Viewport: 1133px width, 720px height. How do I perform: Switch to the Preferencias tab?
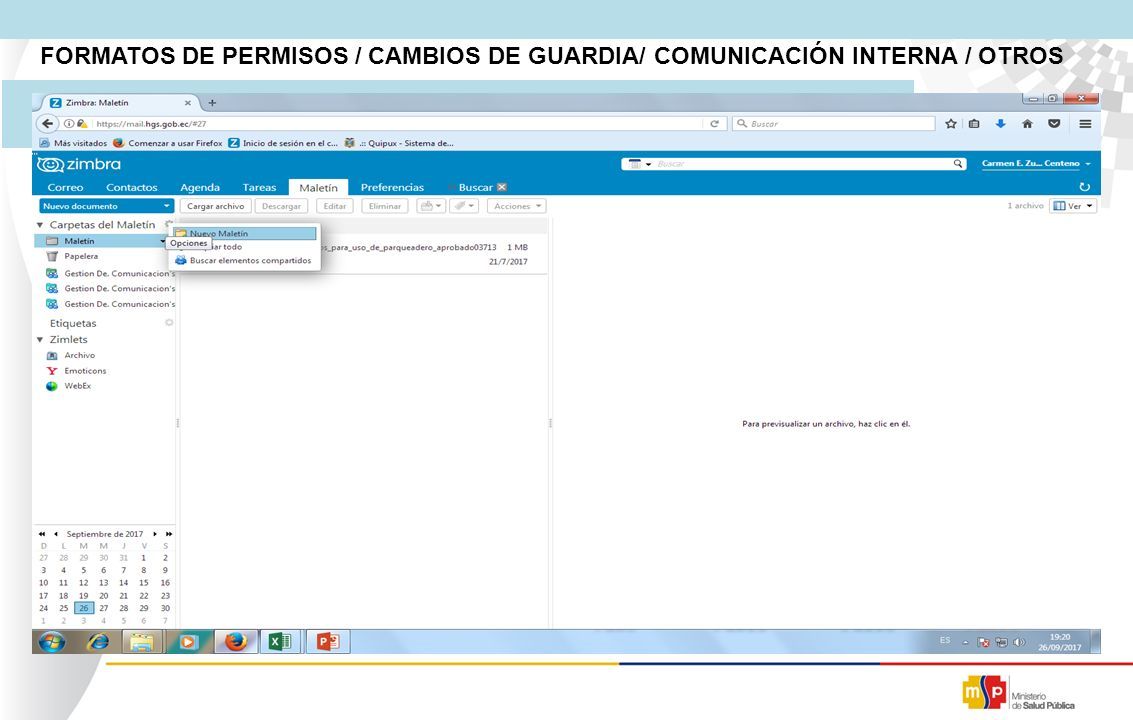(392, 187)
